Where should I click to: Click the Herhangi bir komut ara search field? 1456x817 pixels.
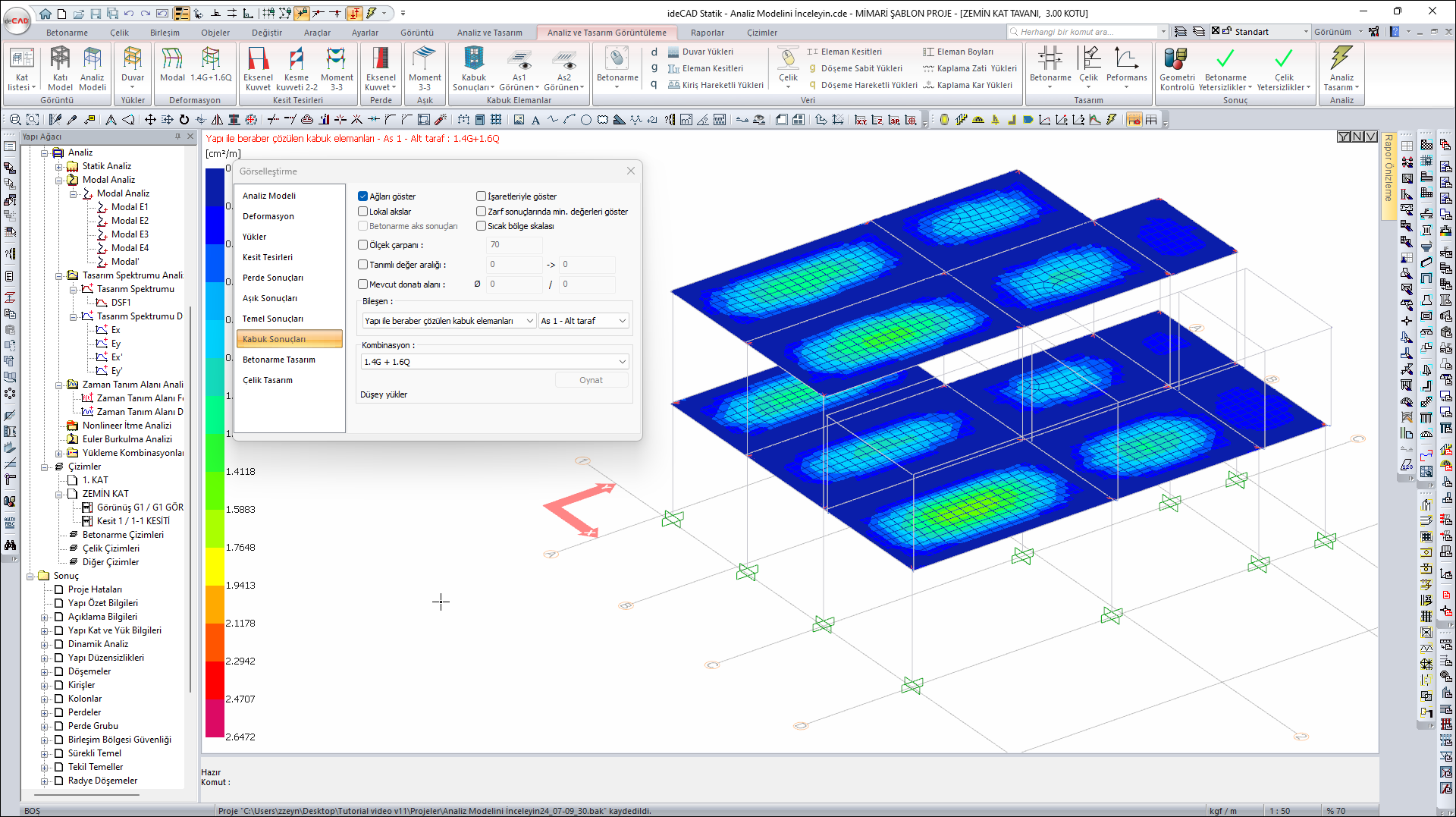(1084, 32)
